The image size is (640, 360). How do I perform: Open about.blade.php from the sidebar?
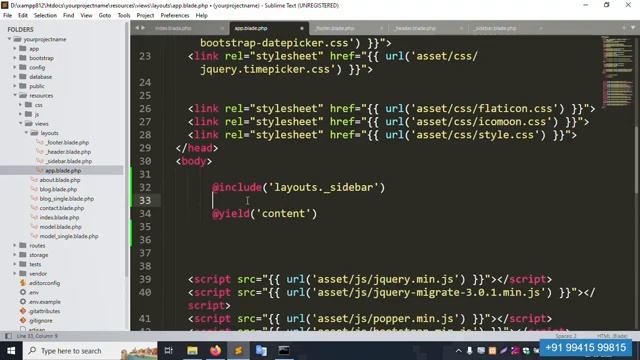tap(60, 180)
